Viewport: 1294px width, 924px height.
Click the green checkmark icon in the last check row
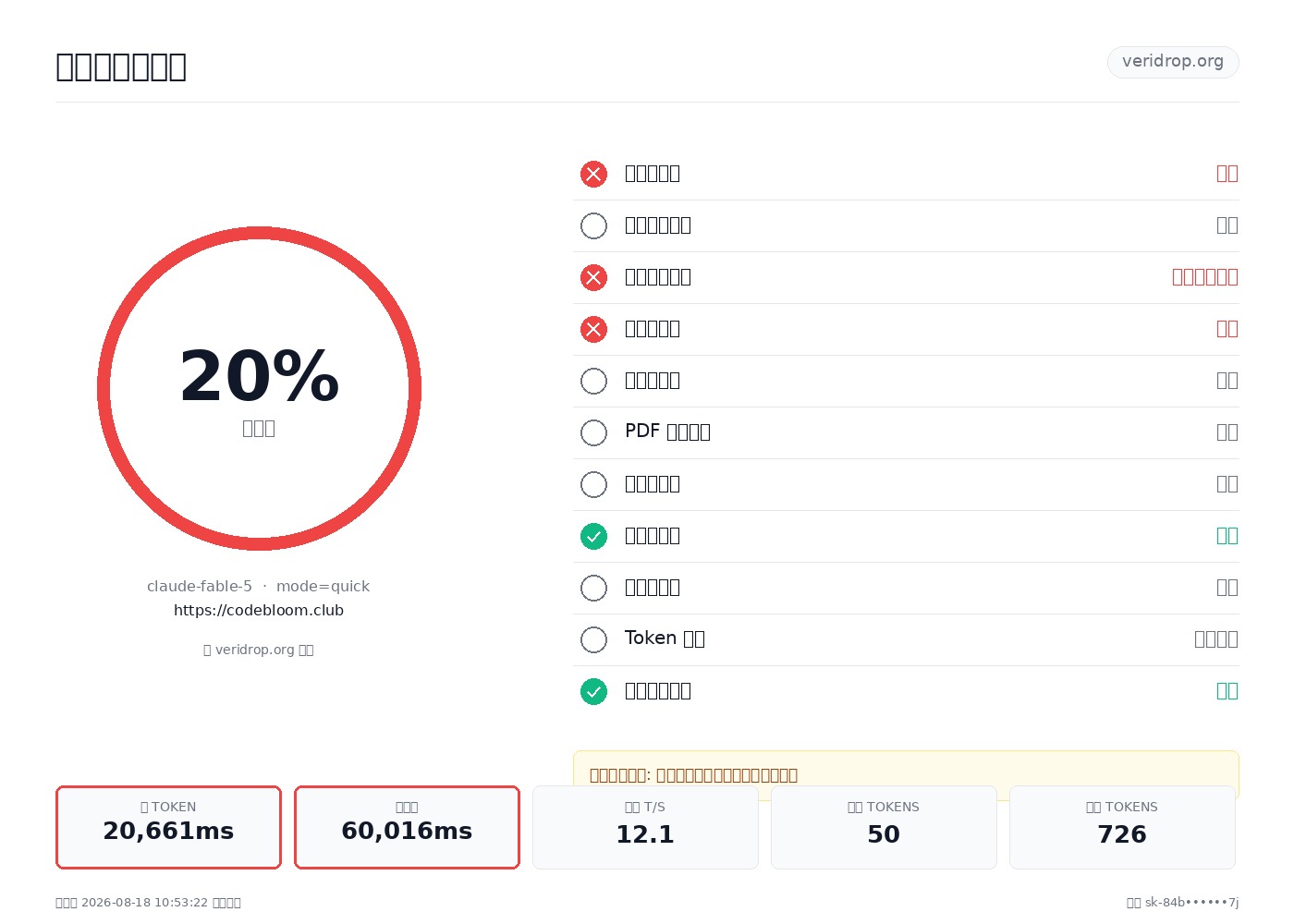click(593, 691)
